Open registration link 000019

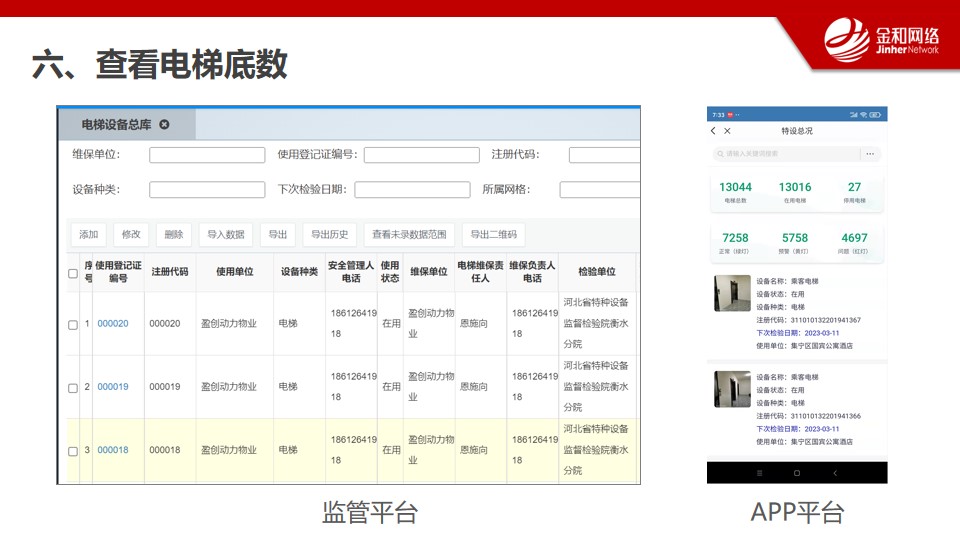[x=113, y=387]
